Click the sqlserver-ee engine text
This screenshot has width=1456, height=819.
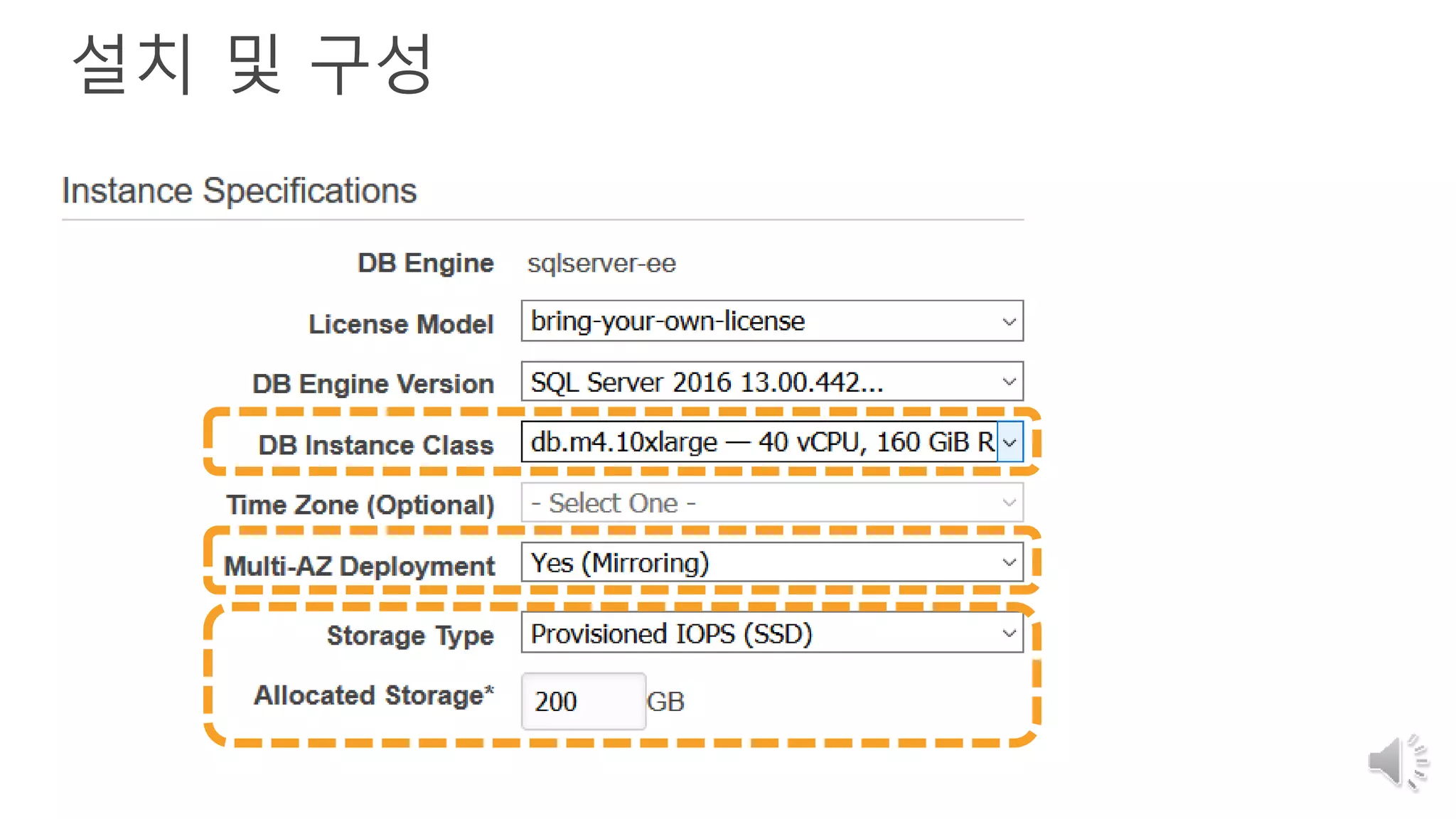[601, 264]
